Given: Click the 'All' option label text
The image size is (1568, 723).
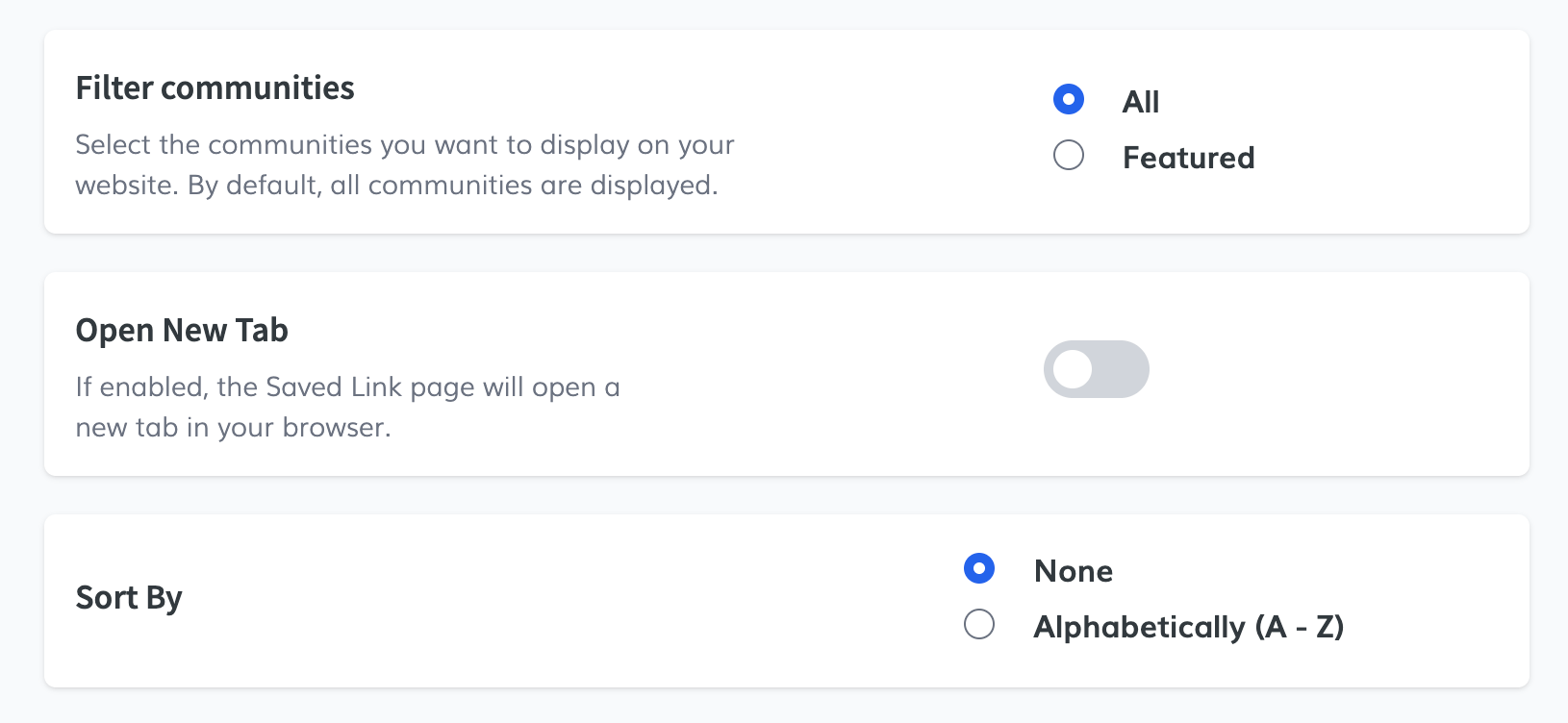Looking at the screenshot, I should pos(1141,101).
